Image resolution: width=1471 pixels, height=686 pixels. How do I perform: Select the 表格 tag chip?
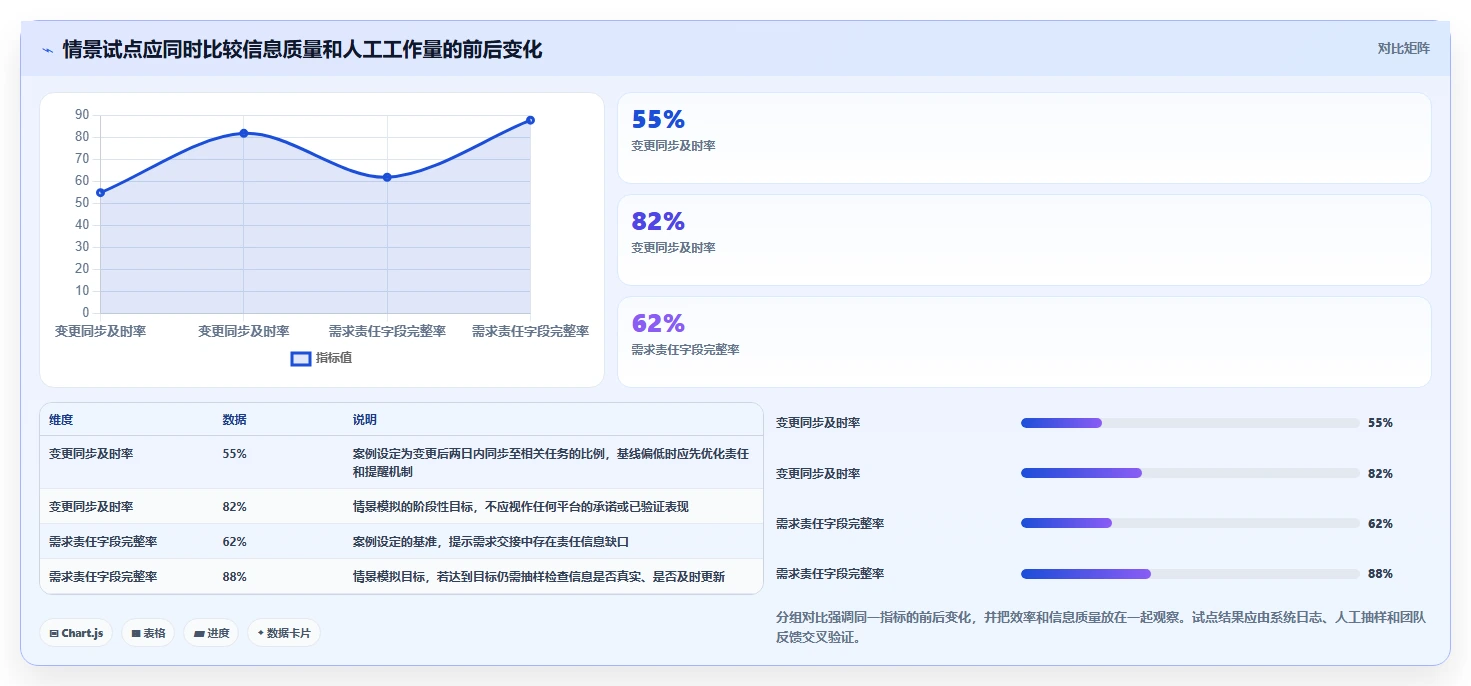click(148, 633)
